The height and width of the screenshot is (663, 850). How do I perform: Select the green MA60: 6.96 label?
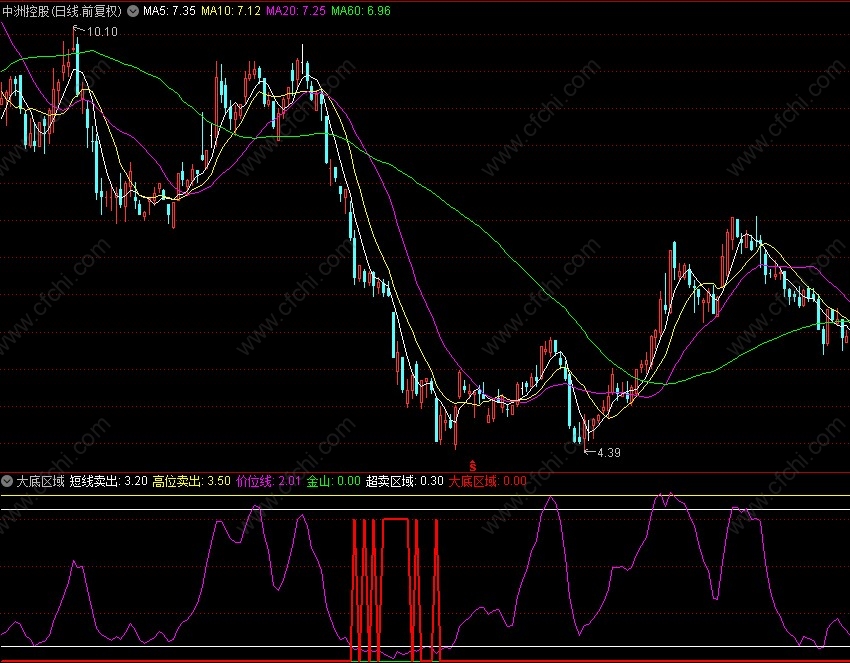point(360,11)
